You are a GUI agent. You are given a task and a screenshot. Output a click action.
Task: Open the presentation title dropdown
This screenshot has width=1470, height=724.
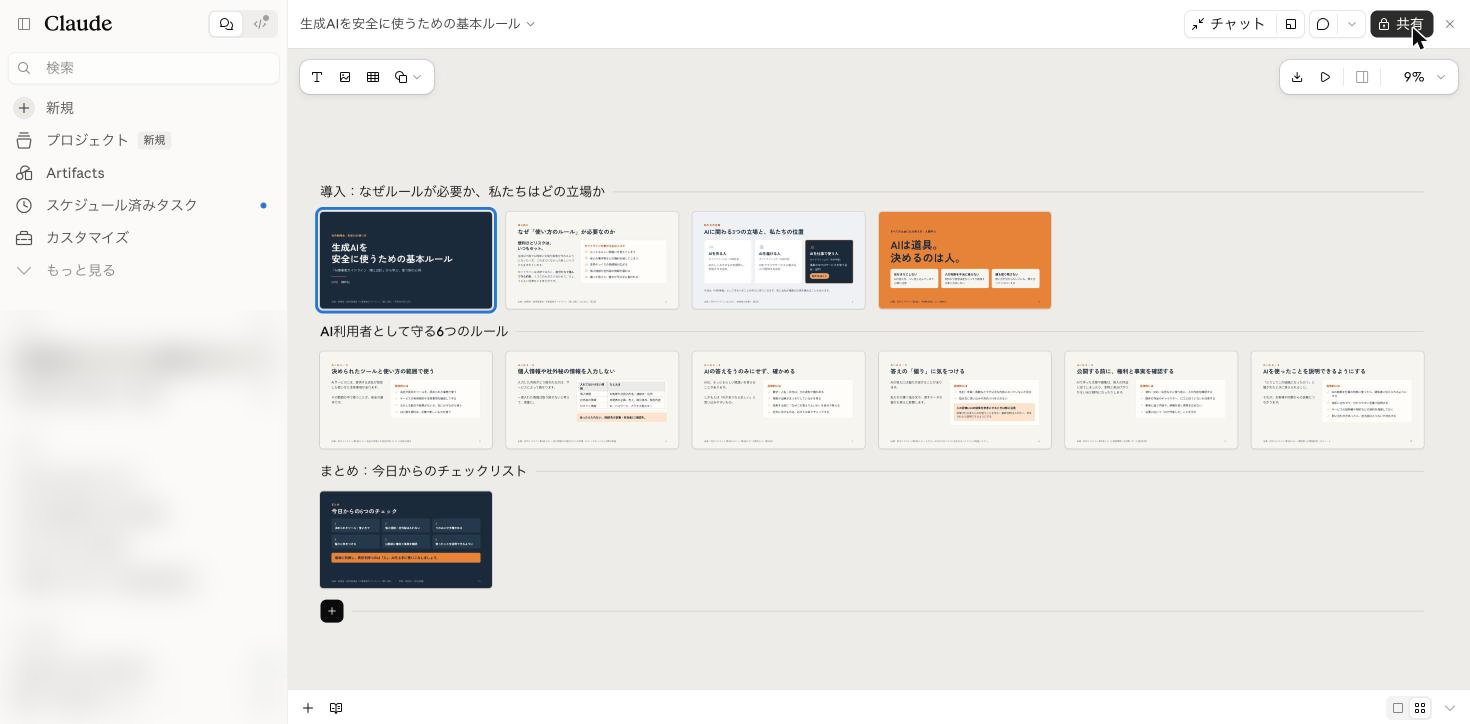[418, 24]
